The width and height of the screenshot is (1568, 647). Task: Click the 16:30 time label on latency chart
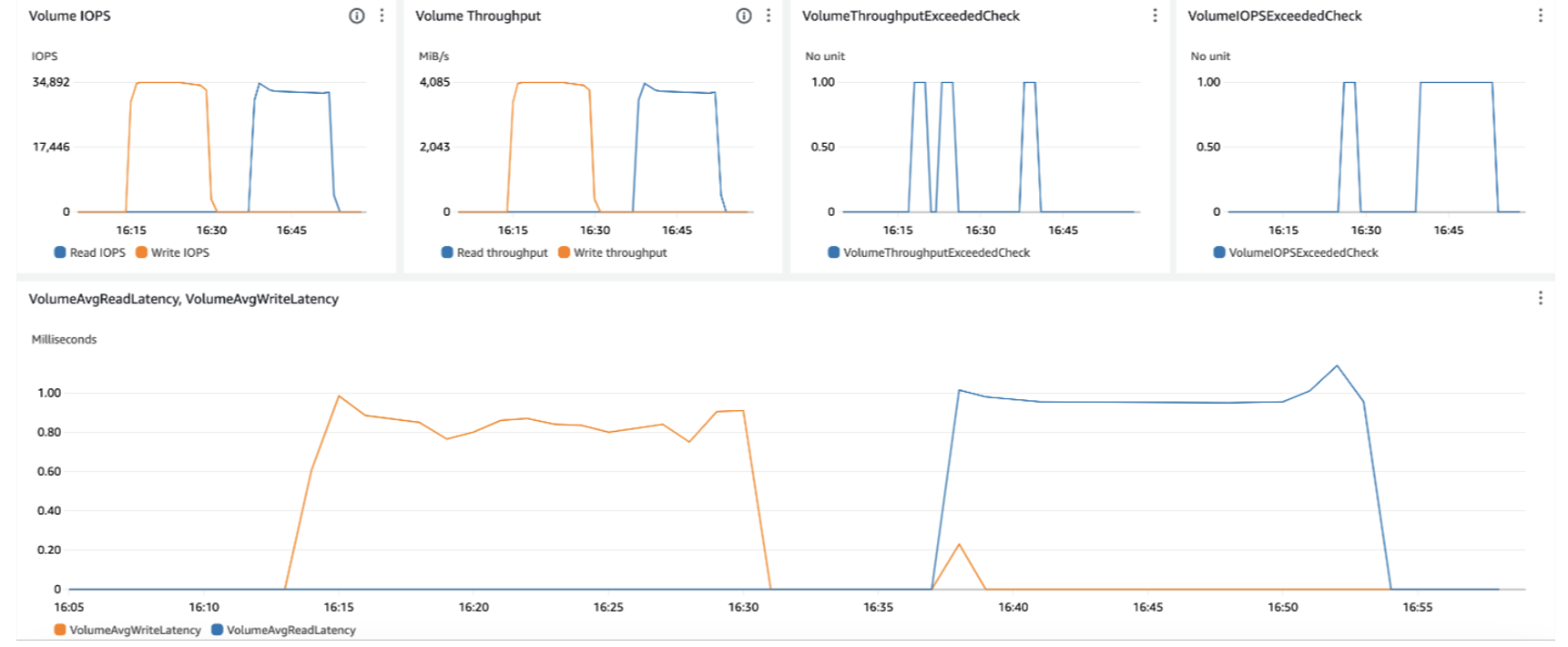coord(743,607)
